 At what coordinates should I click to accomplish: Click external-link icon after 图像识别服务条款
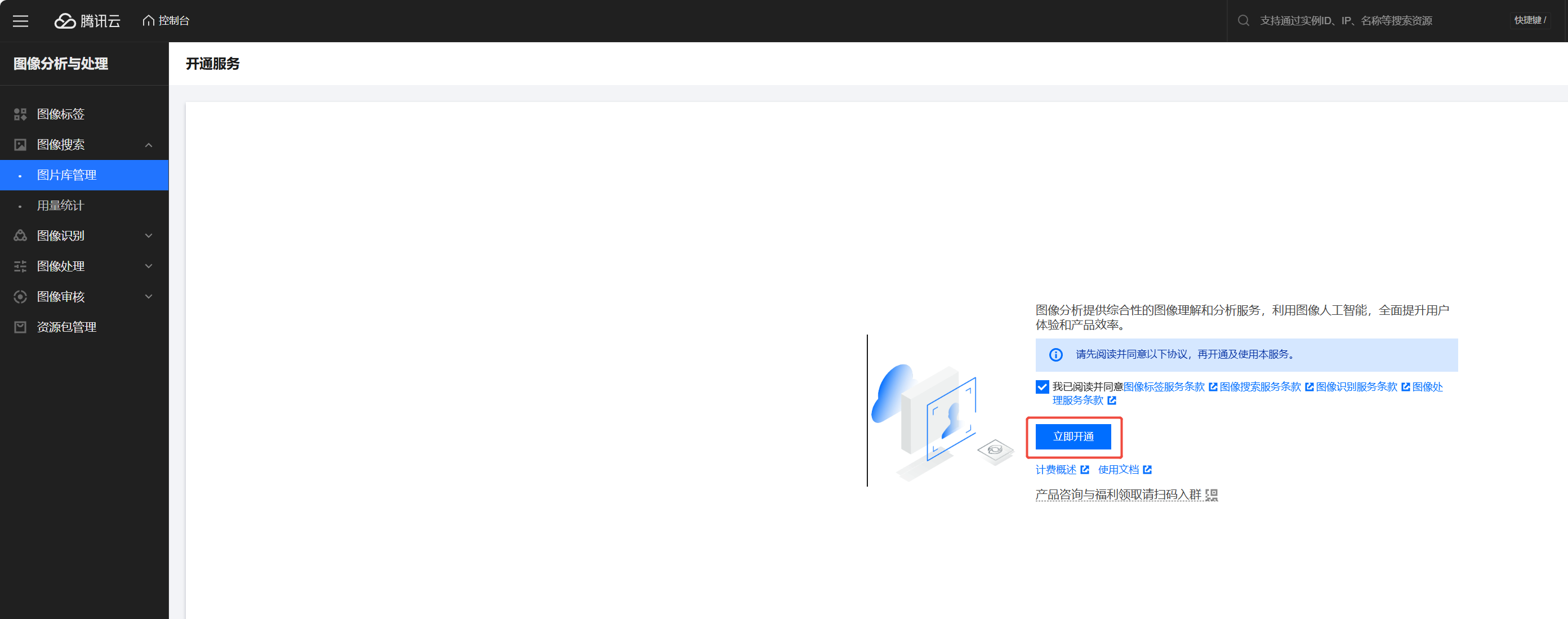[x=1405, y=387]
